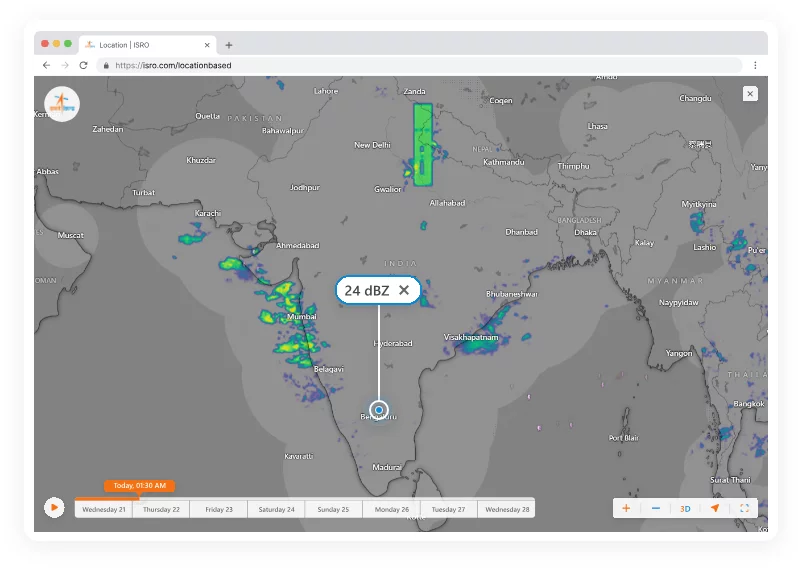This screenshot has width=798, height=569.
Task: Click the Yangon city label
Action: point(679,353)
